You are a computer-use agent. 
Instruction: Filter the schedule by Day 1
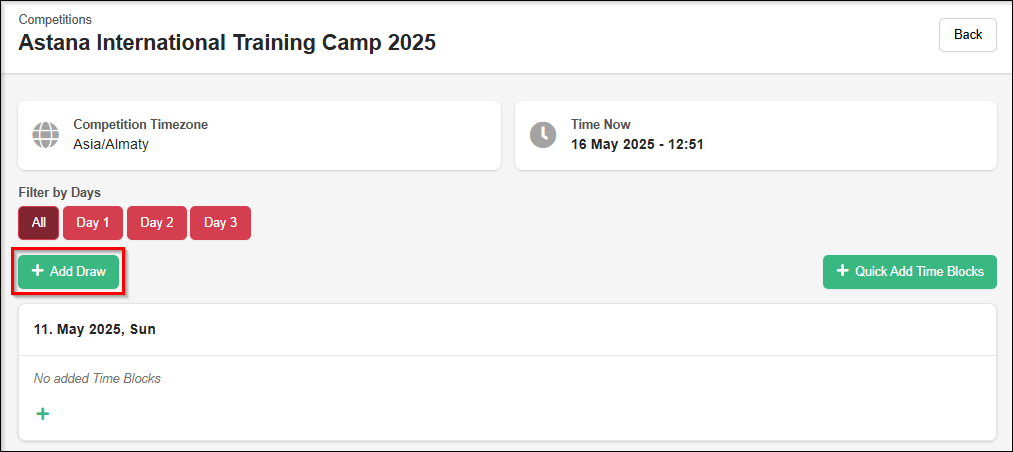93,223
